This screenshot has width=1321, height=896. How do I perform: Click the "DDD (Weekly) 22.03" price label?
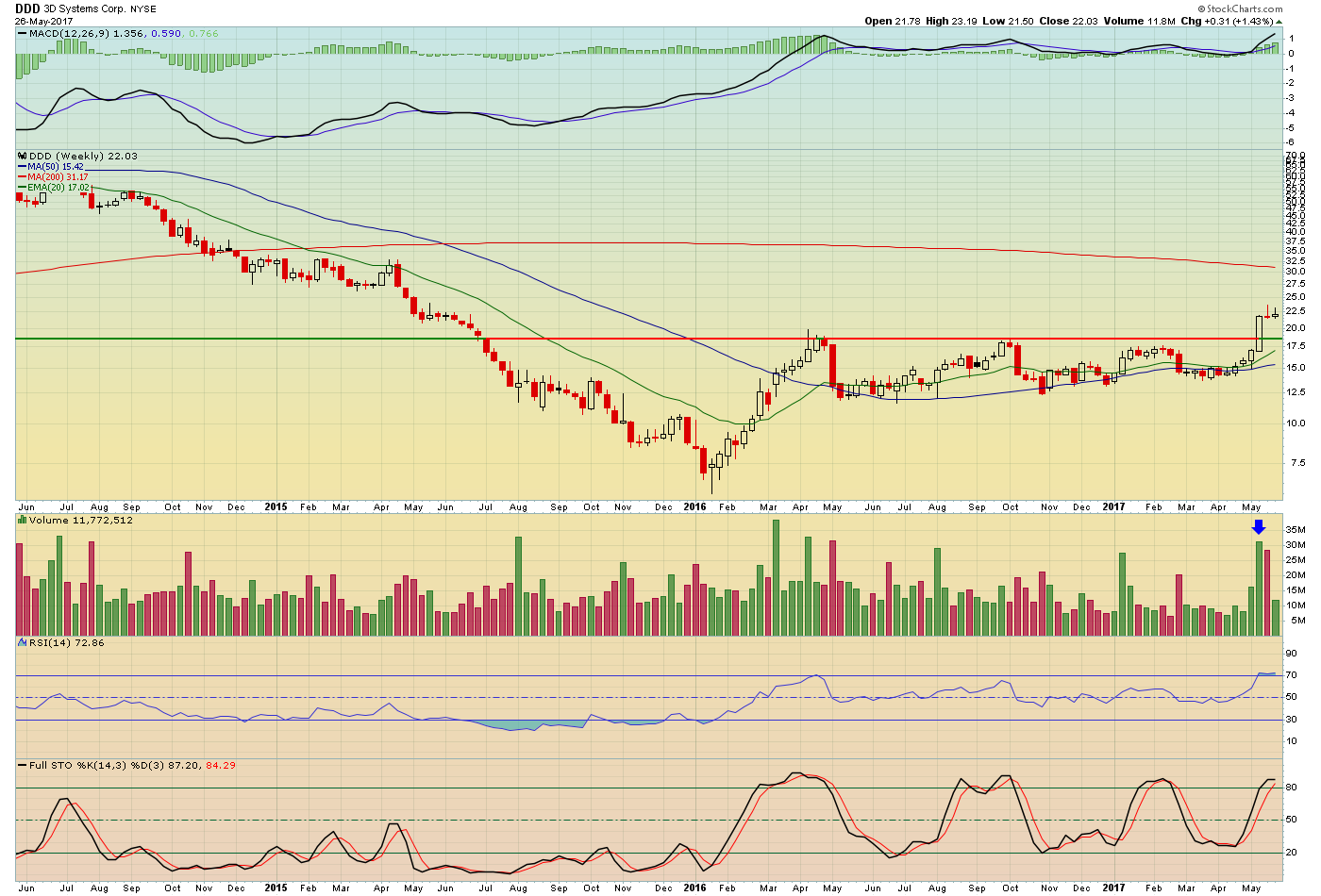point(83,157)
